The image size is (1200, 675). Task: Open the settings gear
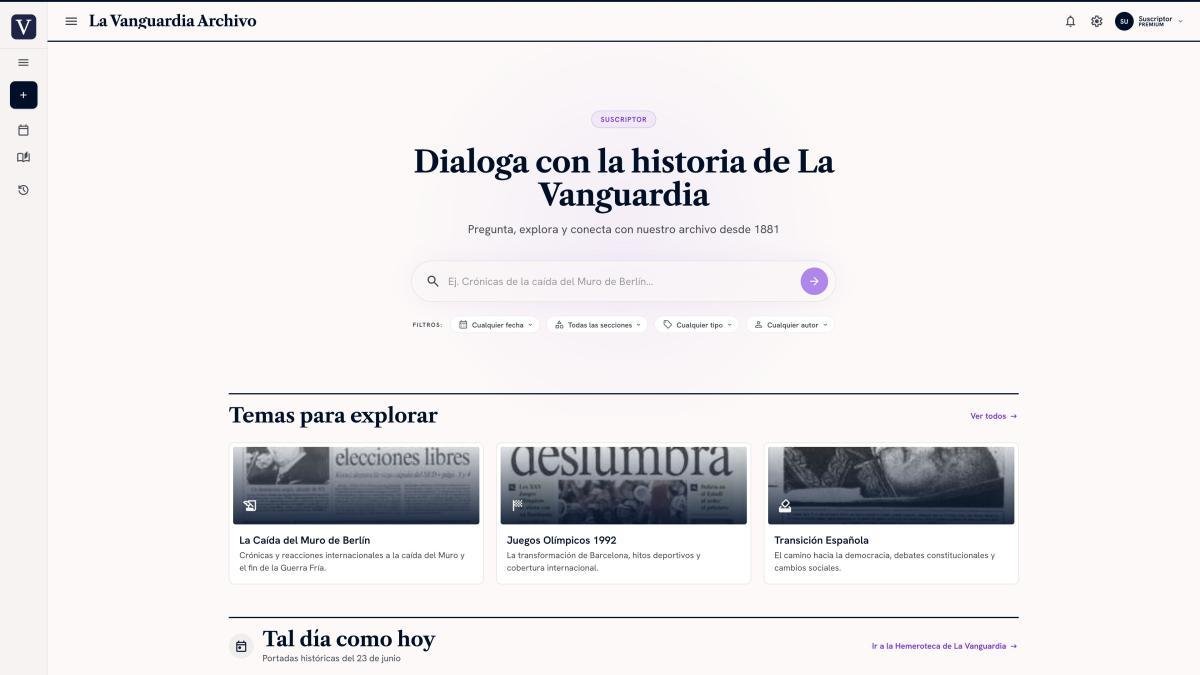click(x=1097, y=21)
